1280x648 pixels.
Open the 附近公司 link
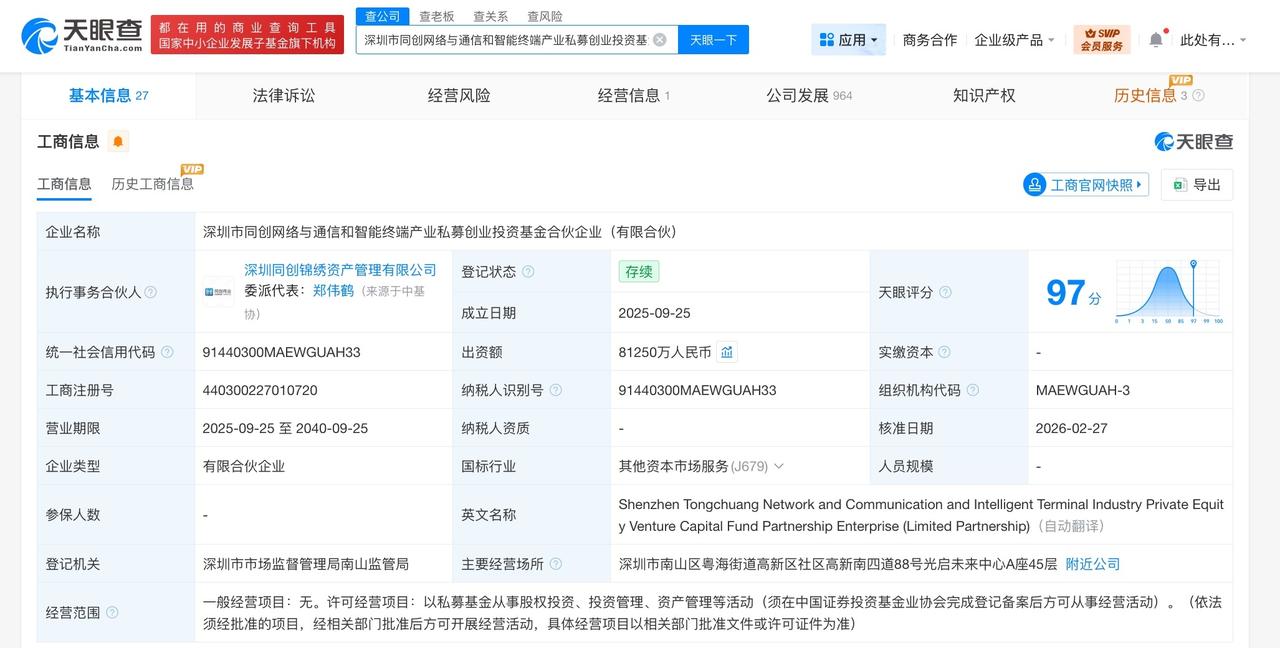click(1094, 563)
